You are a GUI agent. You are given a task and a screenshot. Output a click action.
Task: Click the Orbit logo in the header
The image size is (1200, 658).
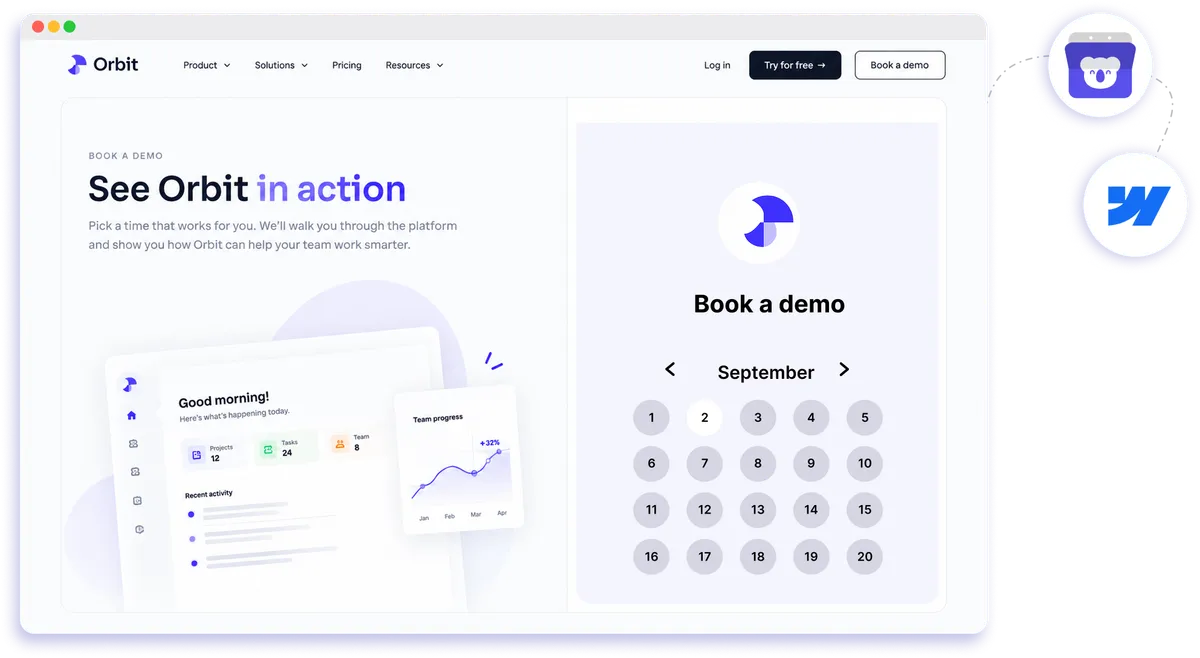click(103, 64)
